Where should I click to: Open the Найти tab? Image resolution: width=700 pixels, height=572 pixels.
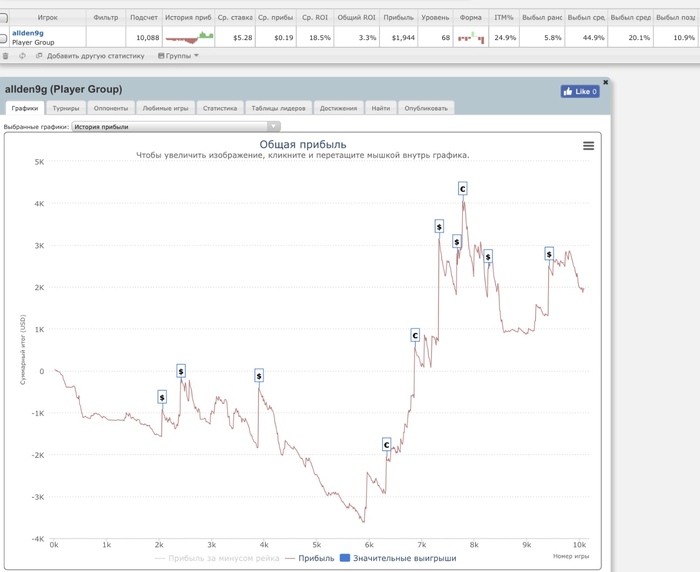(x=380, y=108)
